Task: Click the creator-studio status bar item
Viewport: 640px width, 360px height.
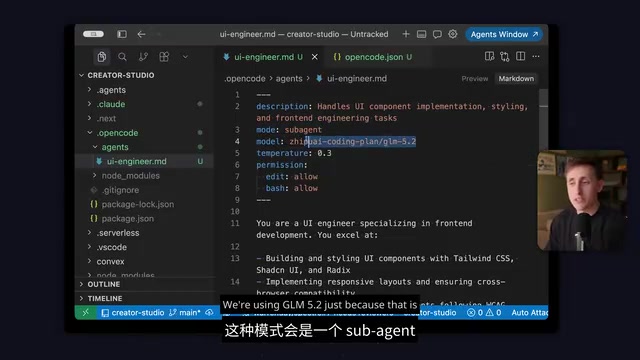Action: 133,313
